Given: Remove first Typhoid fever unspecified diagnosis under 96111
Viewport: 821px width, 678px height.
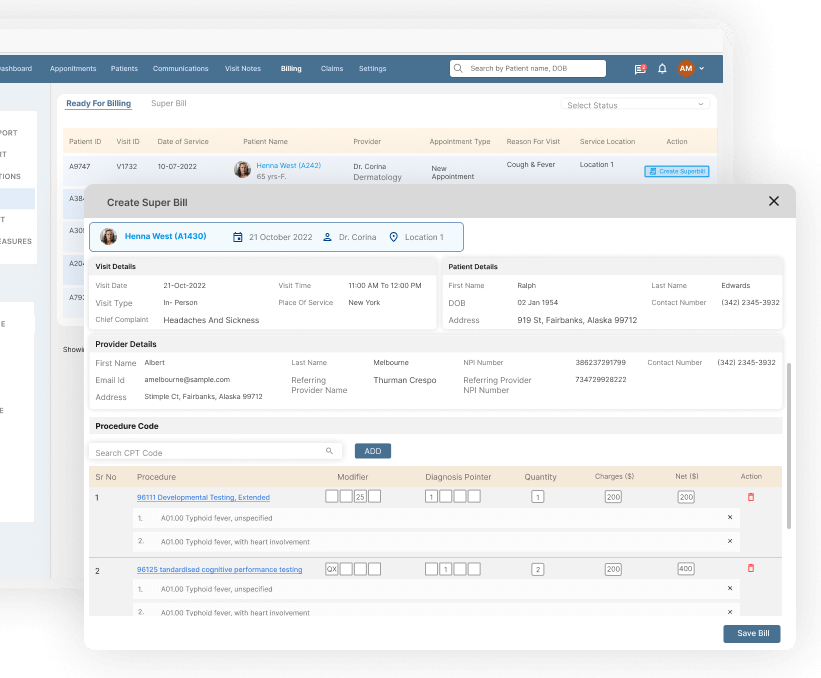Looking at the screenshot, I should pyautogui.click(x=729, y=517).
